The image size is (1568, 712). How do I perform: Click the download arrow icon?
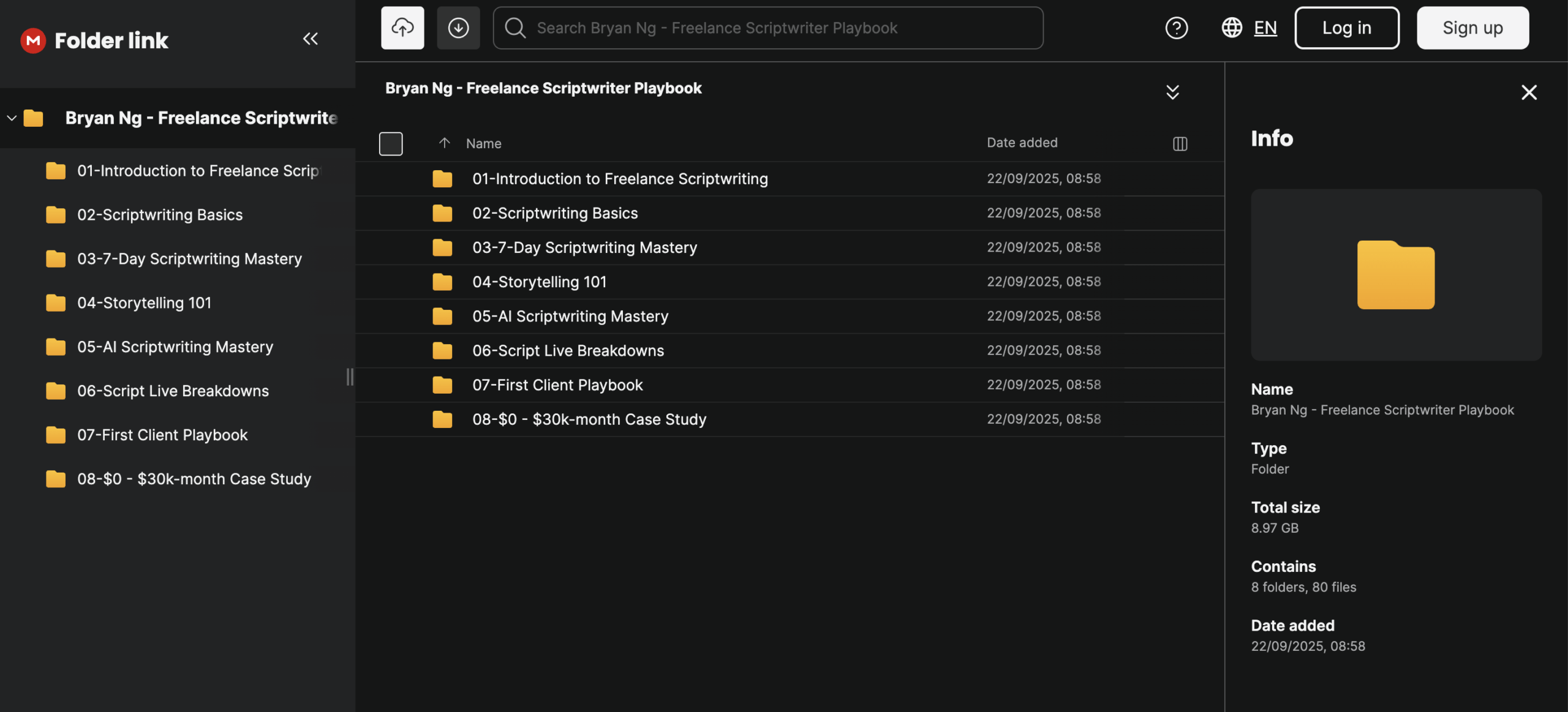[x=458, y=28]
